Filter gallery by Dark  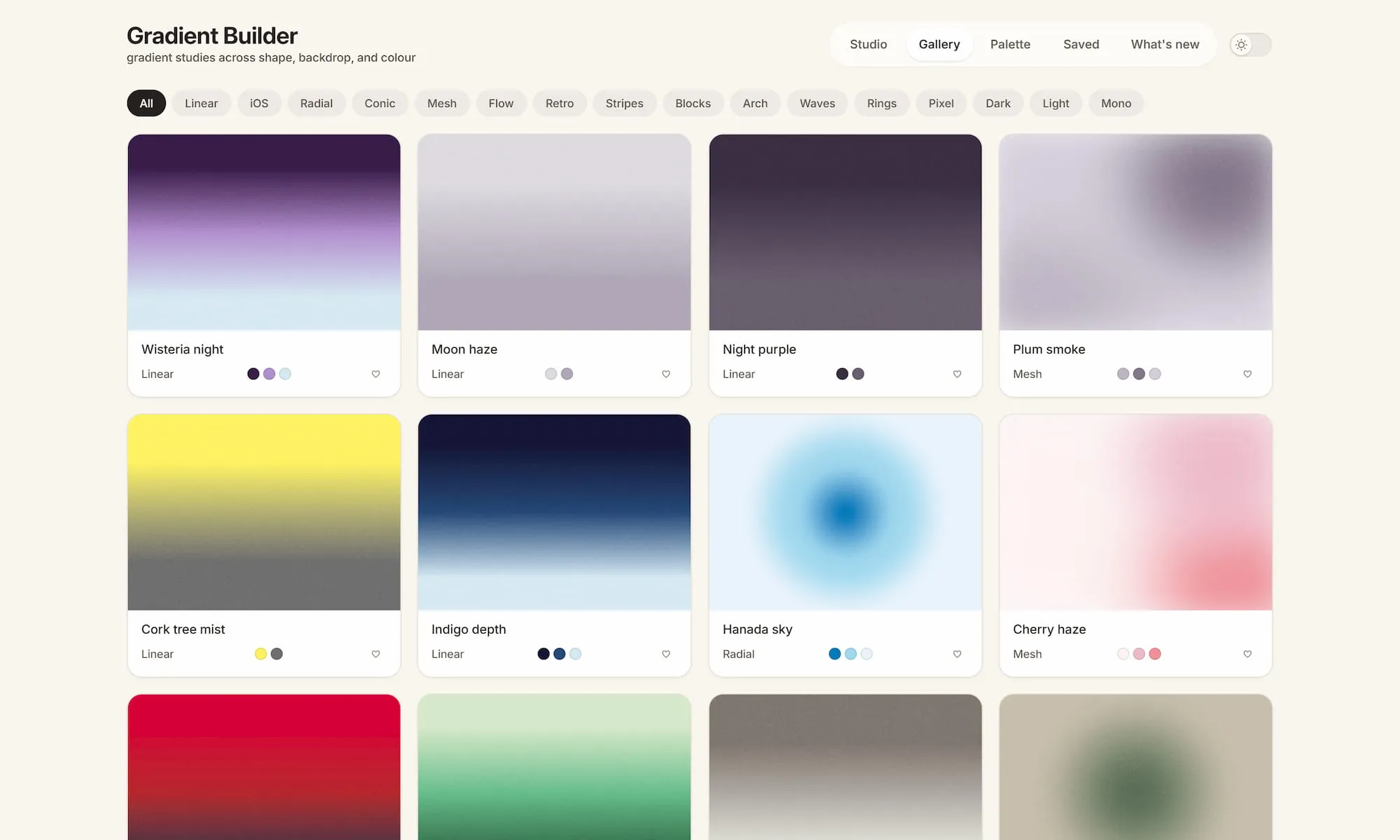coord(998,104)
